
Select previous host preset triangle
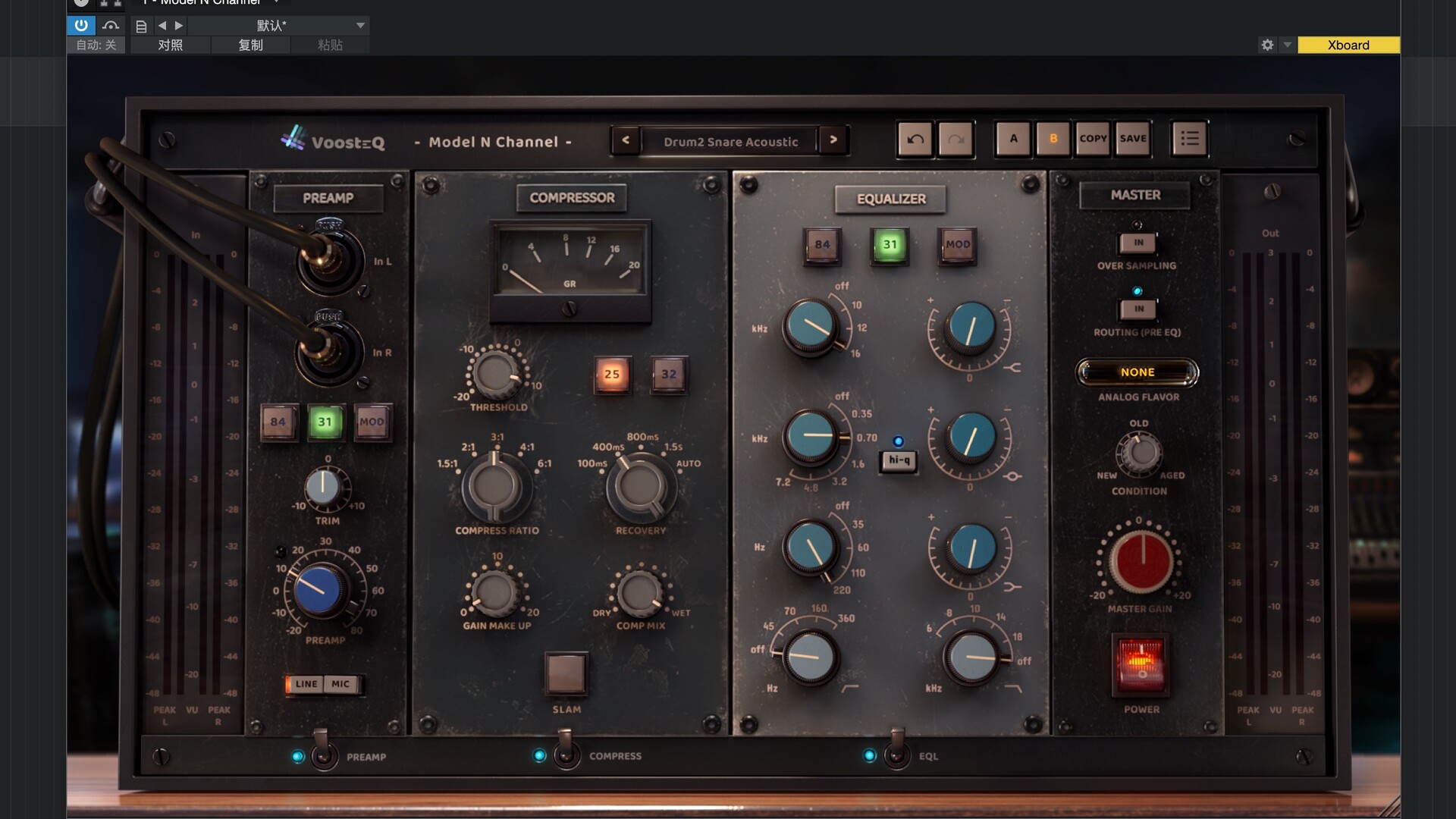[162, 26]
